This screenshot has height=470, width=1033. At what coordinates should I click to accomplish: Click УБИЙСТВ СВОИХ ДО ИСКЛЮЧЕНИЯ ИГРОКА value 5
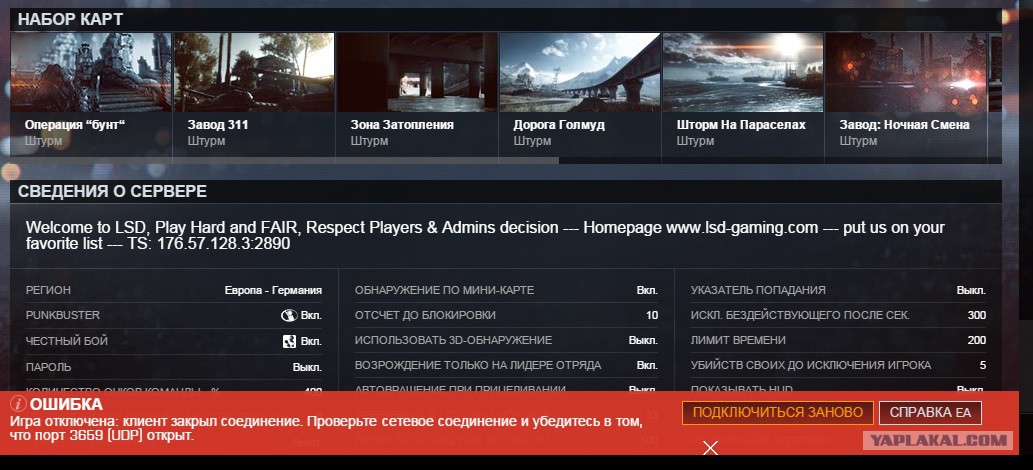[983, 365]
